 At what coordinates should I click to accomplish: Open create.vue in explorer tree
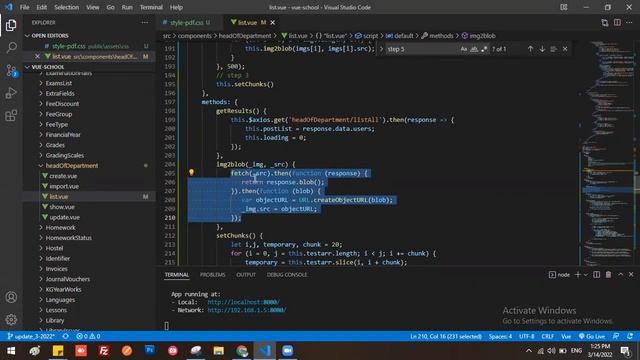coord(63,176)
